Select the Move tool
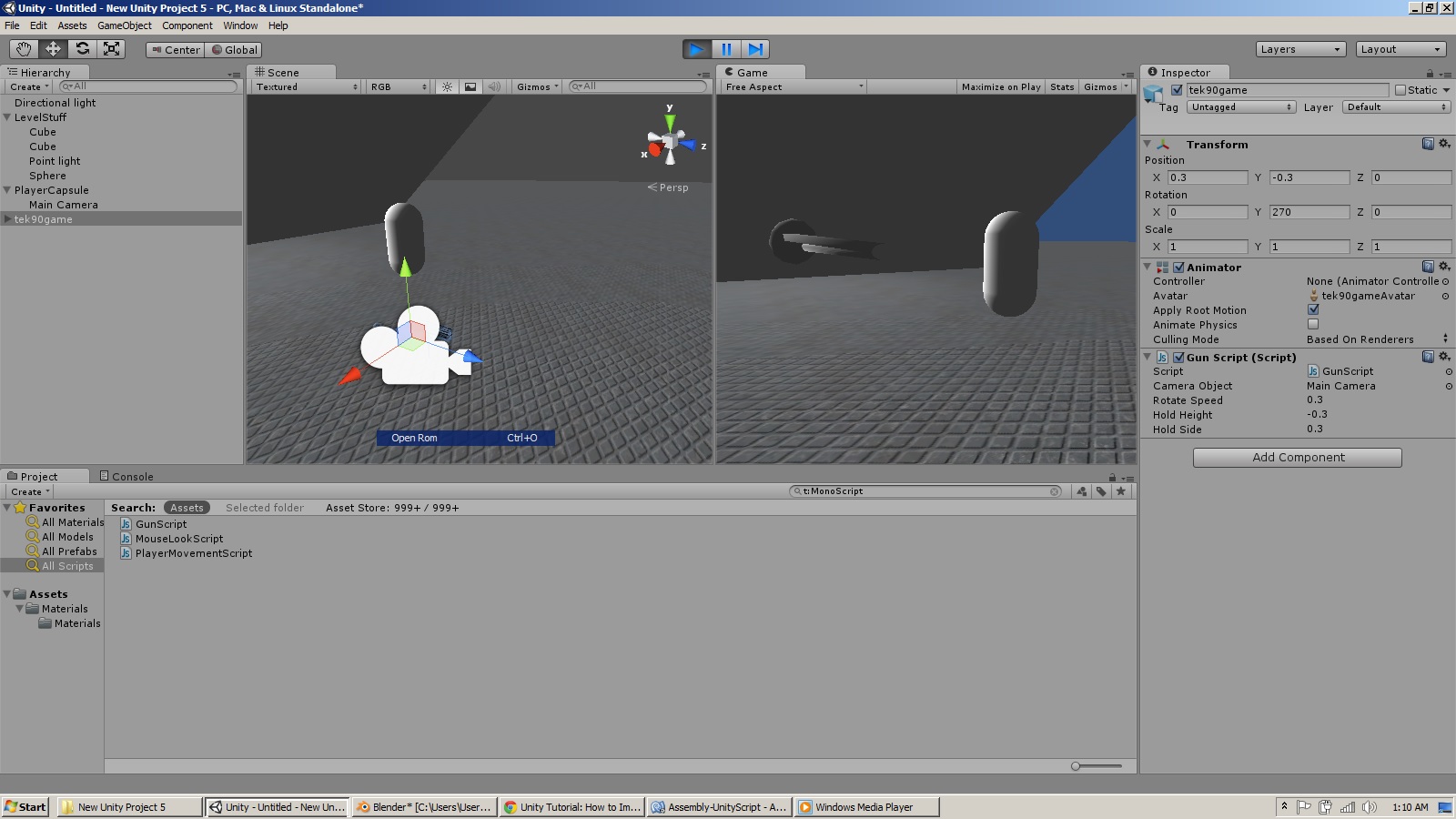Screen dimensions: 1456x819 (53, 49)
